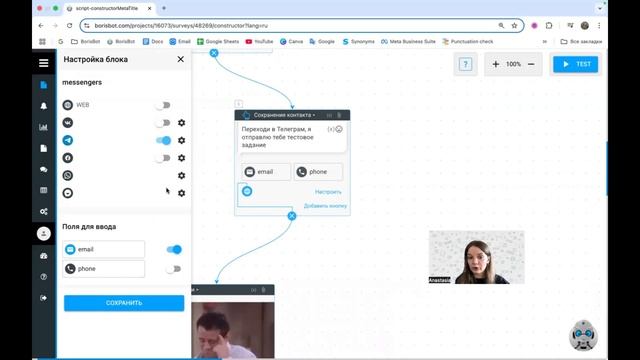Open Telegram messenger settings gear

[x=182, y=140]
